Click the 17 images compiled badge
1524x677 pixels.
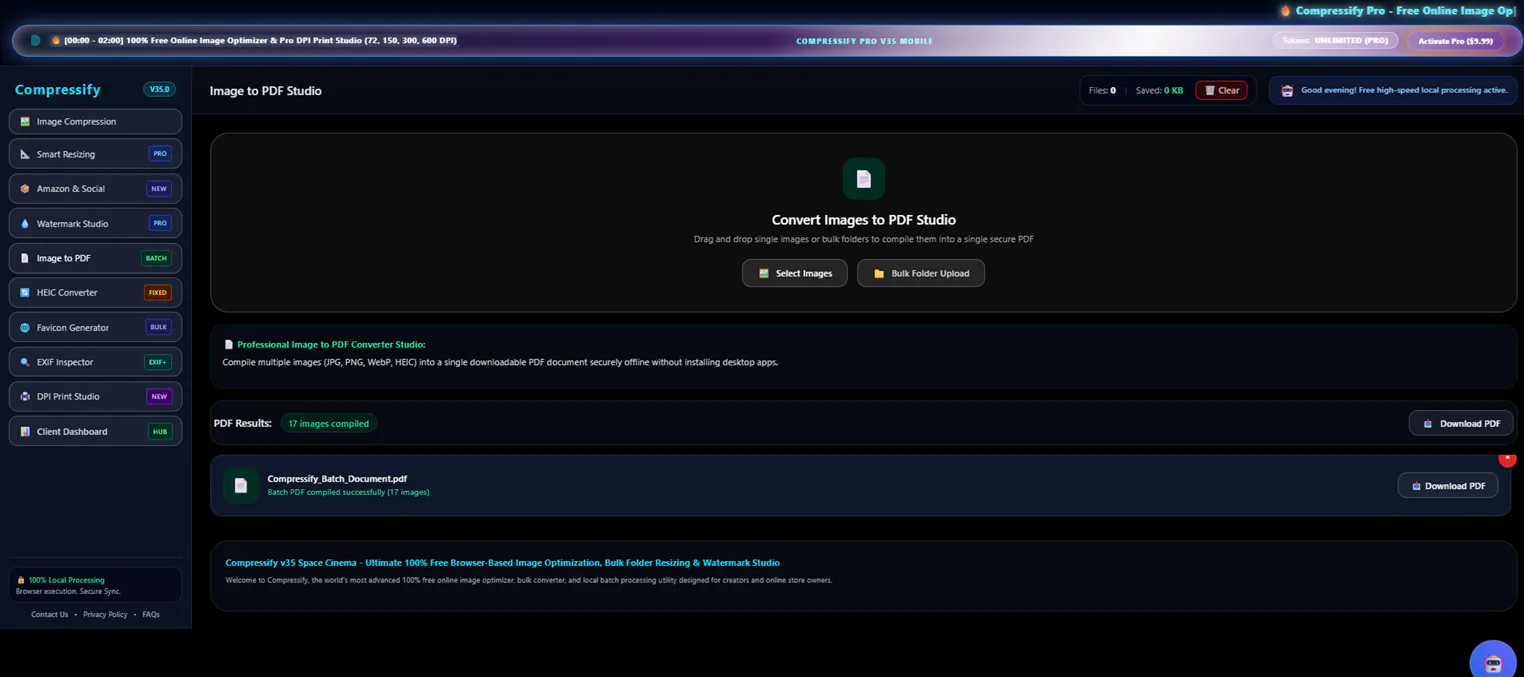328,423
